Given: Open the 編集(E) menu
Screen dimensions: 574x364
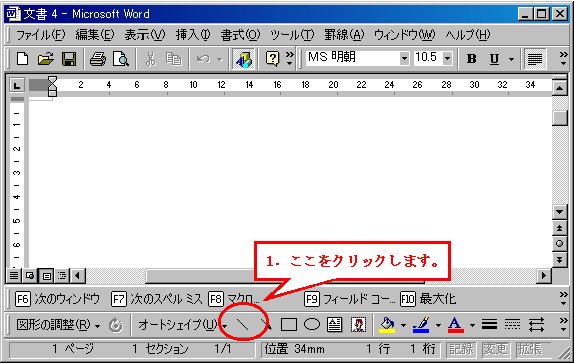Looking at the screenshot, I should [x=95, y=35].
